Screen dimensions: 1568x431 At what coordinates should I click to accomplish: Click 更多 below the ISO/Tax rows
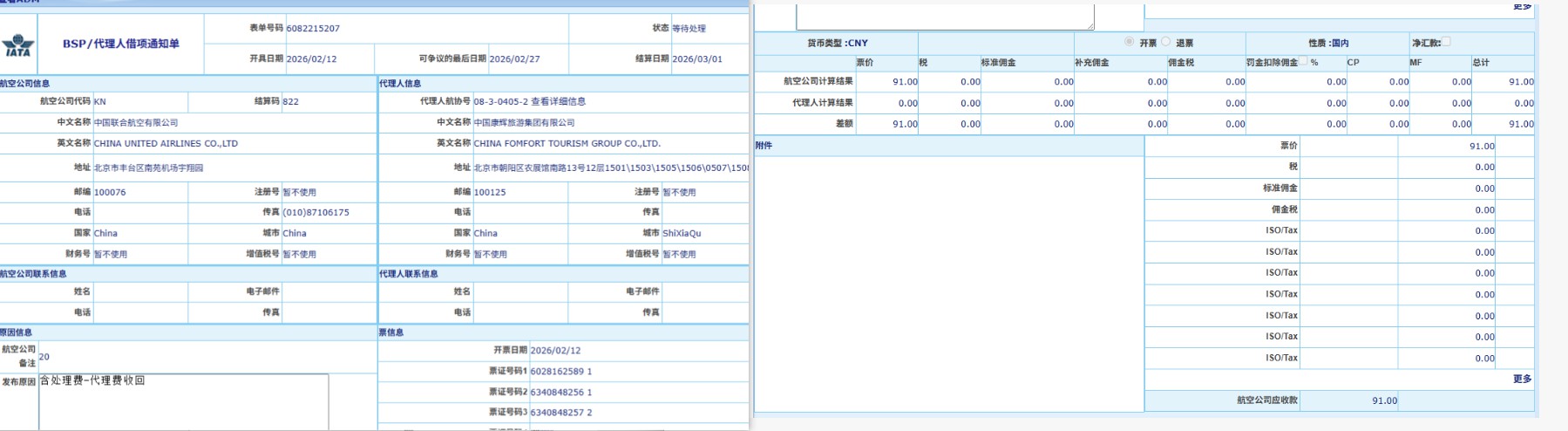click(1522, 379)
